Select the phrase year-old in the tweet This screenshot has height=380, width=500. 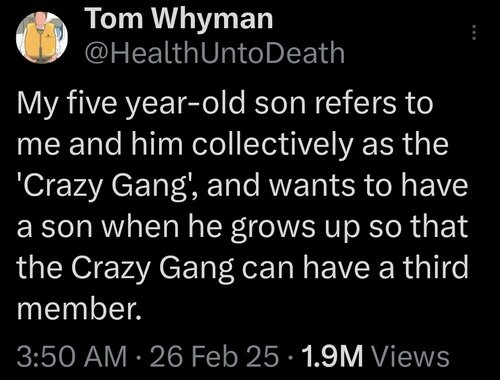click(x=188, y=104)
